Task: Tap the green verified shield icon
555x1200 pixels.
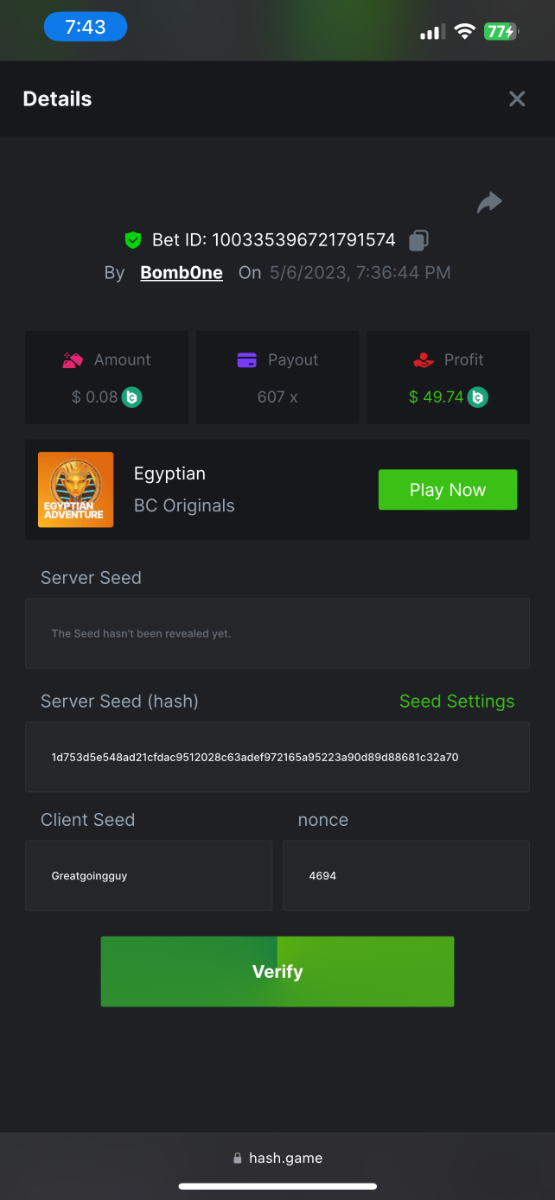Action: pyautogui.click(x=132, y=240)
